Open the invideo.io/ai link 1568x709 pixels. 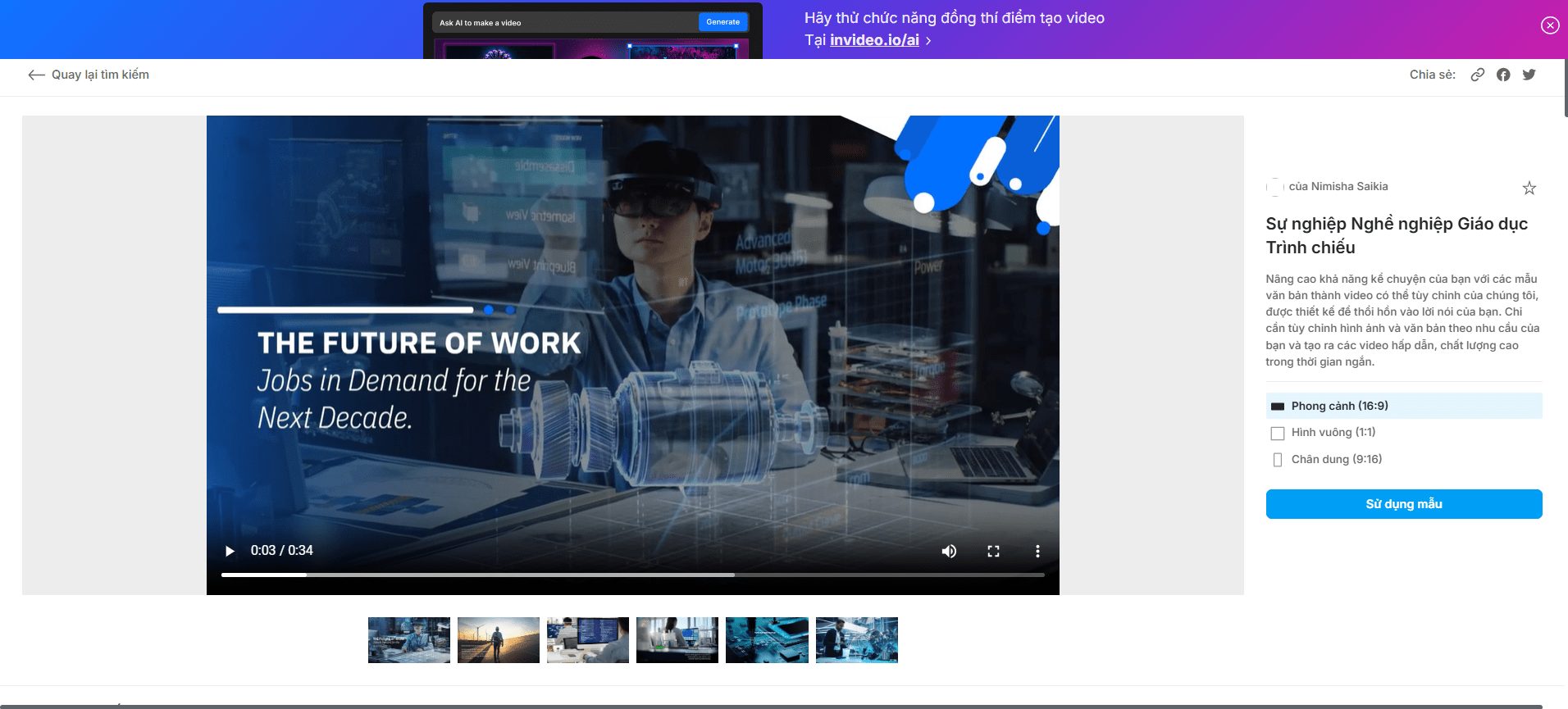coord(874,40)
